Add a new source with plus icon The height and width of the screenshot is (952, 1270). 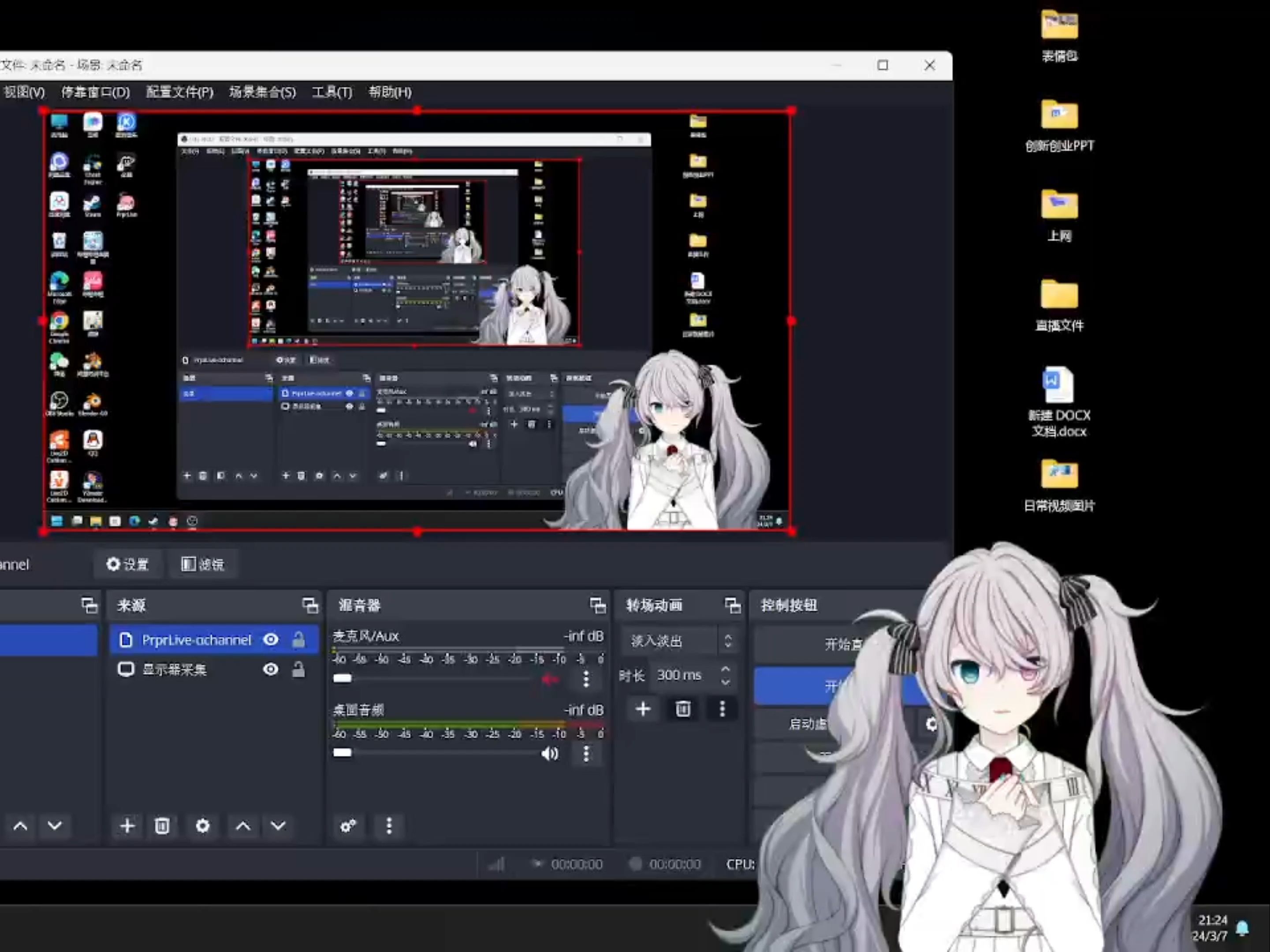pyautogui.click(x=127, y=826)
